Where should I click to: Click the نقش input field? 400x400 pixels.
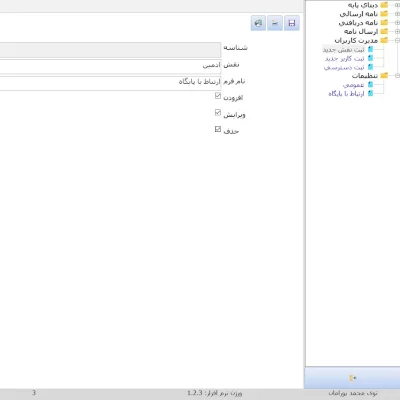tap(110, 66)
